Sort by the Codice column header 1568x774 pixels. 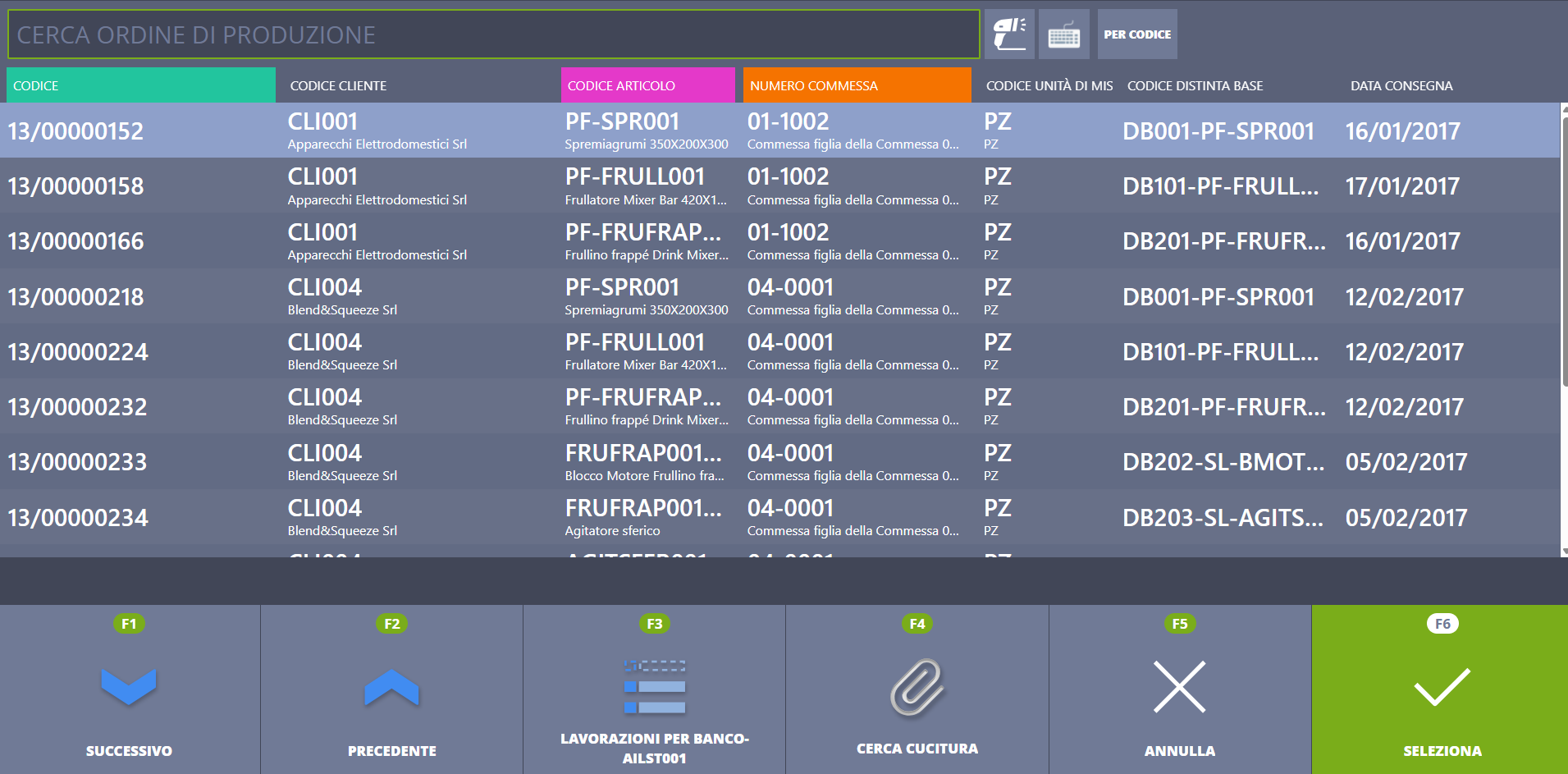[x=140, y=85]
